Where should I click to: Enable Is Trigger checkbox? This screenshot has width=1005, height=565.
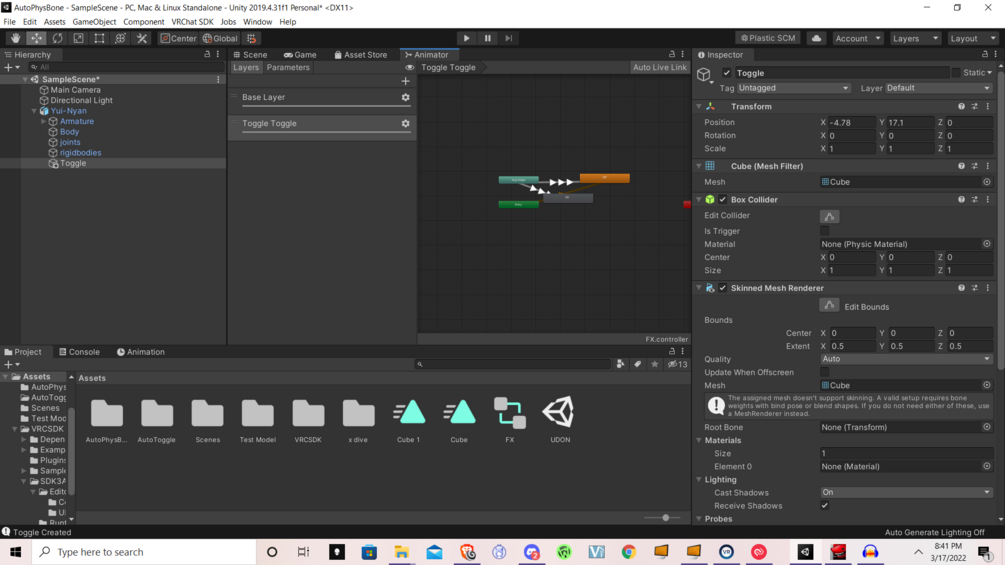(825, 231)
